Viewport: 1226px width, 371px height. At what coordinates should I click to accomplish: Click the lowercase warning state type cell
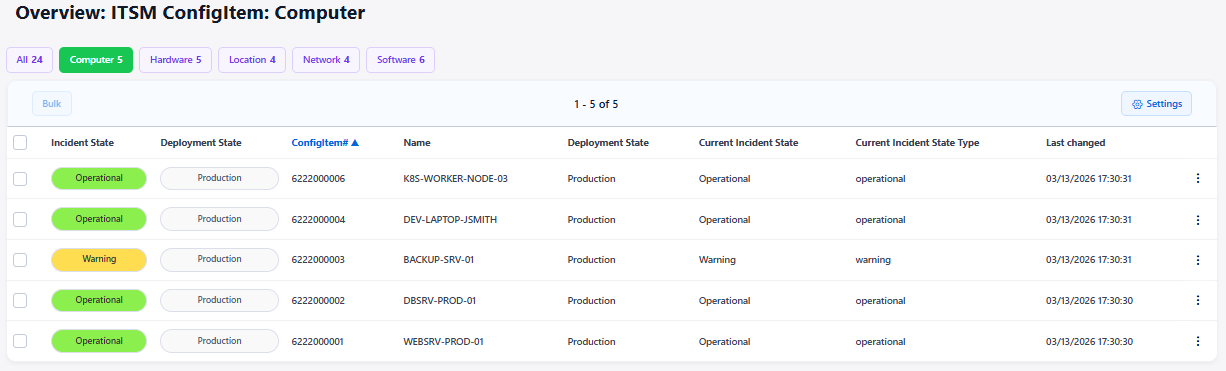click(873, 260)
